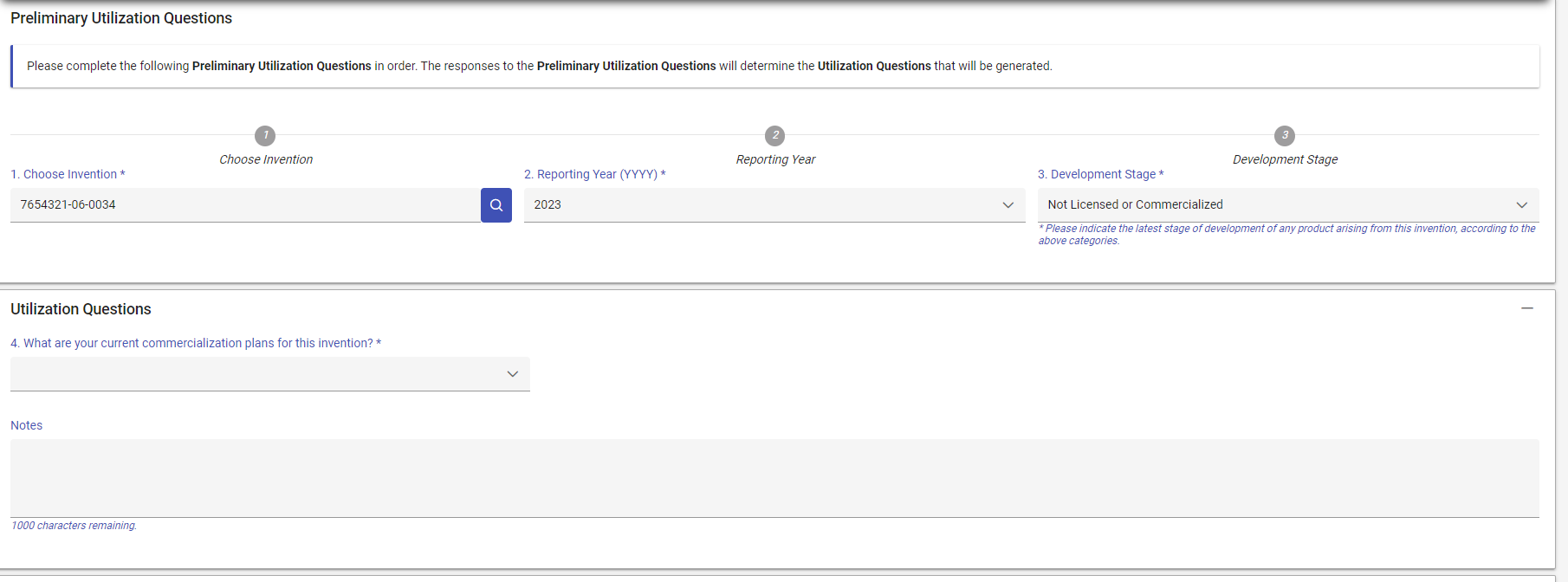The height and width of the screenshot is (582, 1568).
Task: Click the step 3 circle icon
Action: coord(1285,136)
